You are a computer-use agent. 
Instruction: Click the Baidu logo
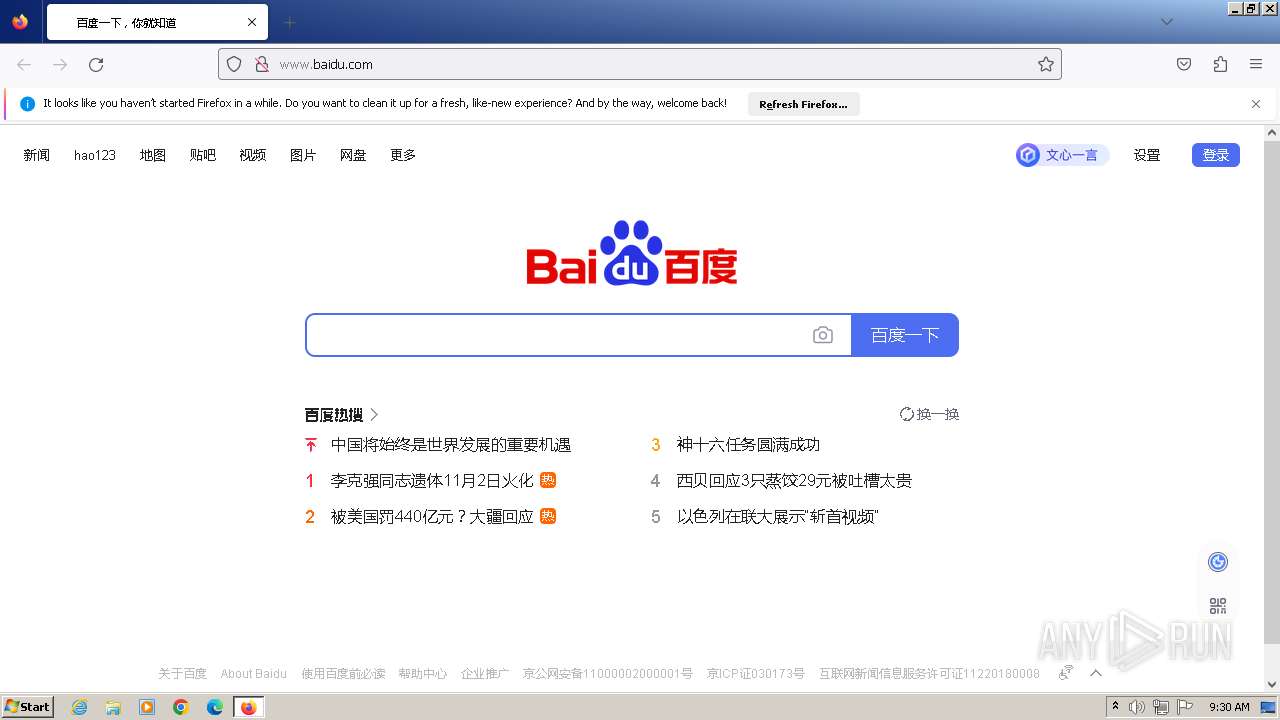[632, 253]
